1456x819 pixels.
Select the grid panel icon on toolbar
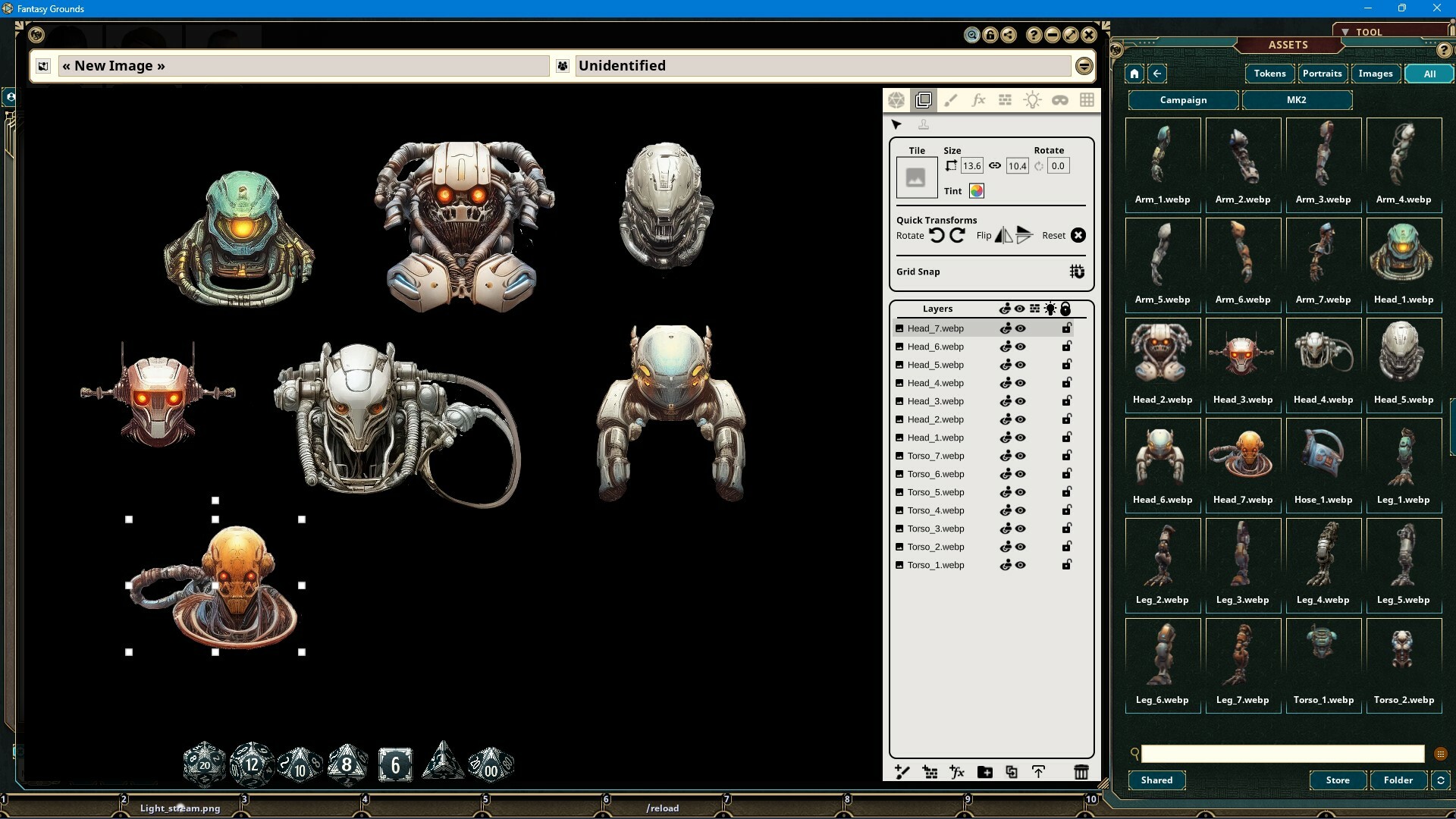coord(1087,99)
